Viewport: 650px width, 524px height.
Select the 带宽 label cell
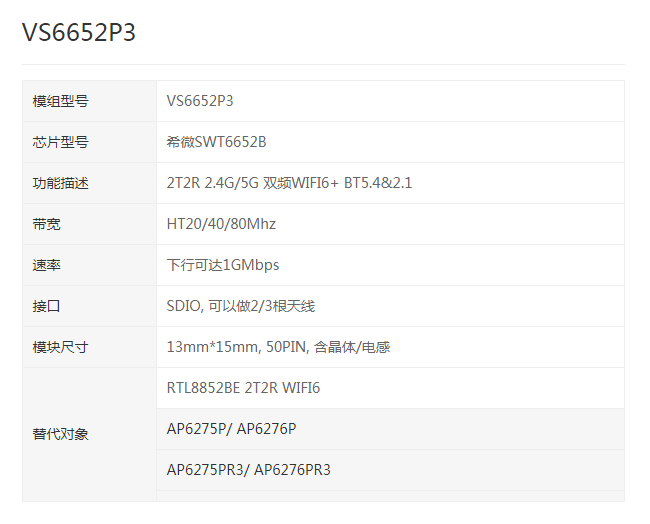click(47, 224)
